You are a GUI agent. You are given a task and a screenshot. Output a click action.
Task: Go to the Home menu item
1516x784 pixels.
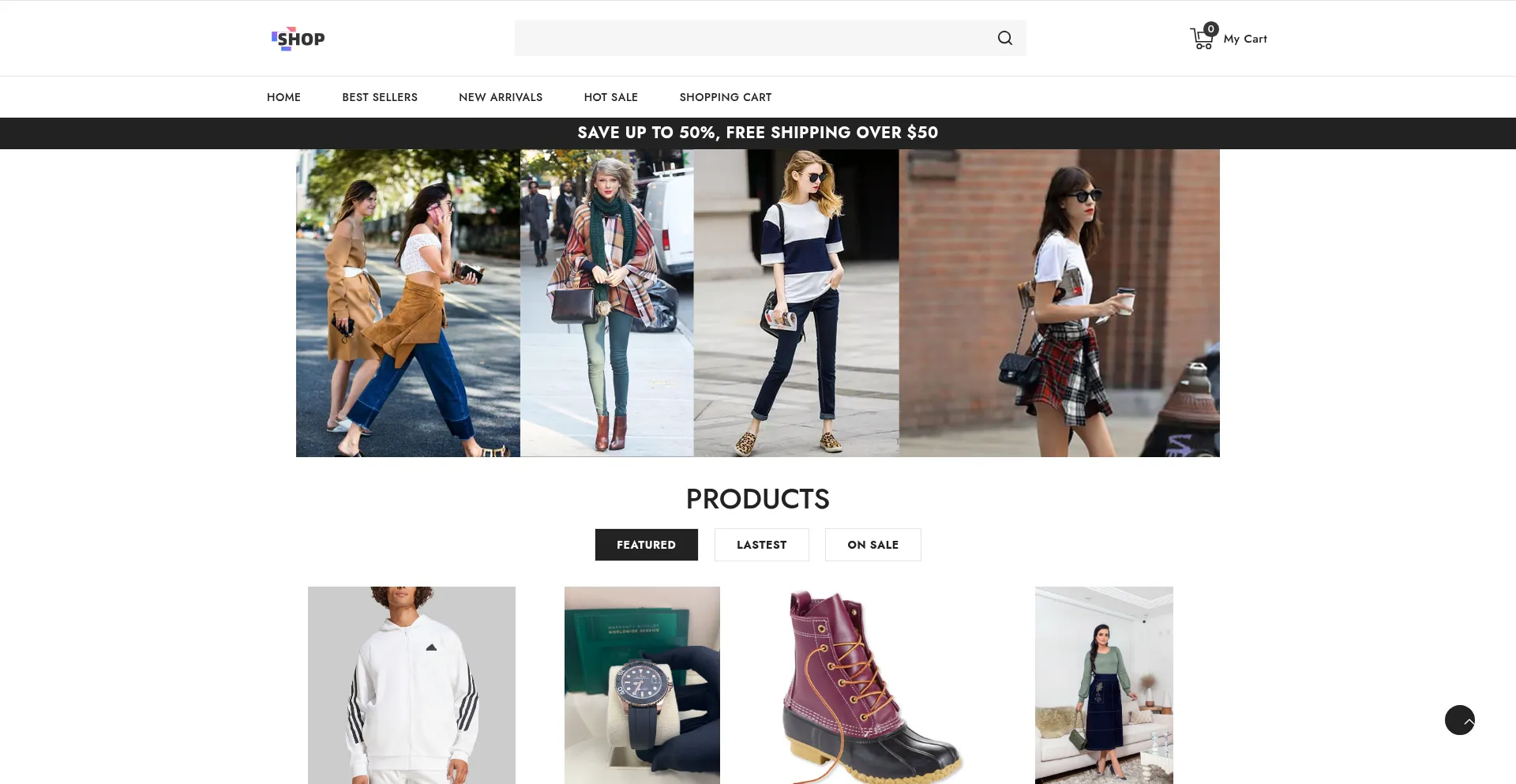[x=283, y=97]
